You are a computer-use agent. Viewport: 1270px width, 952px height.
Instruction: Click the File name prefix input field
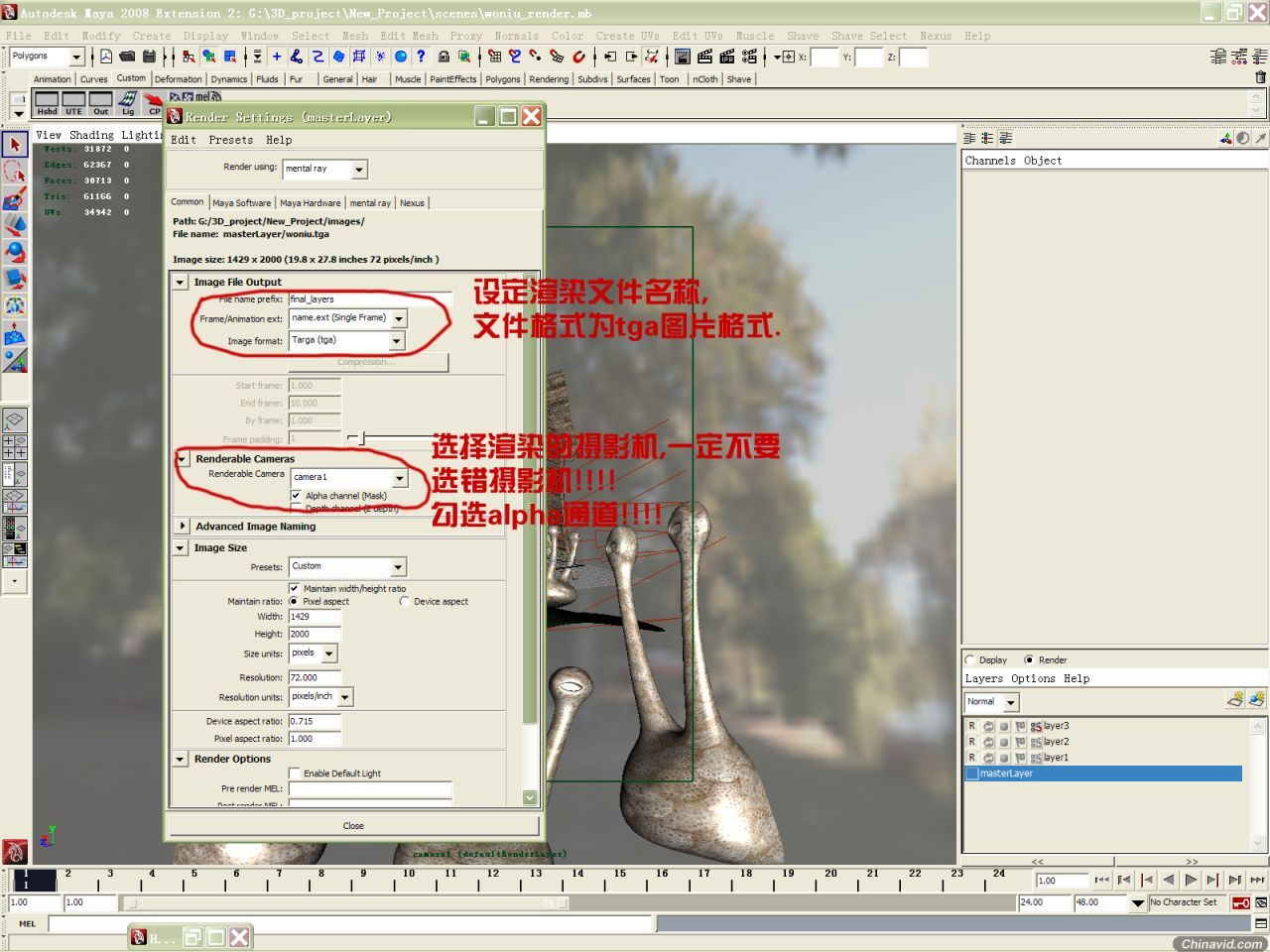[x=370, y=298]
